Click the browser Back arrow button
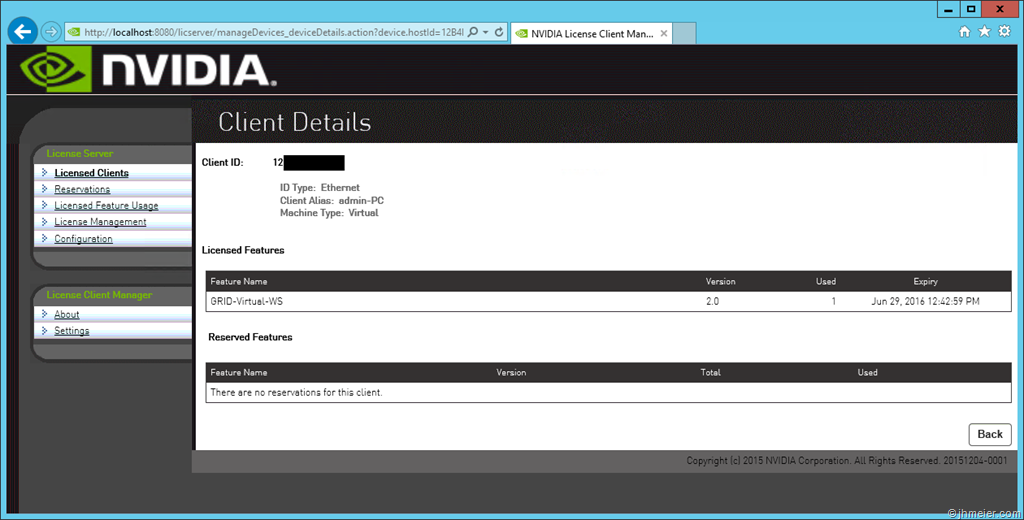The image size is (1024, 520). click(22, 31)
